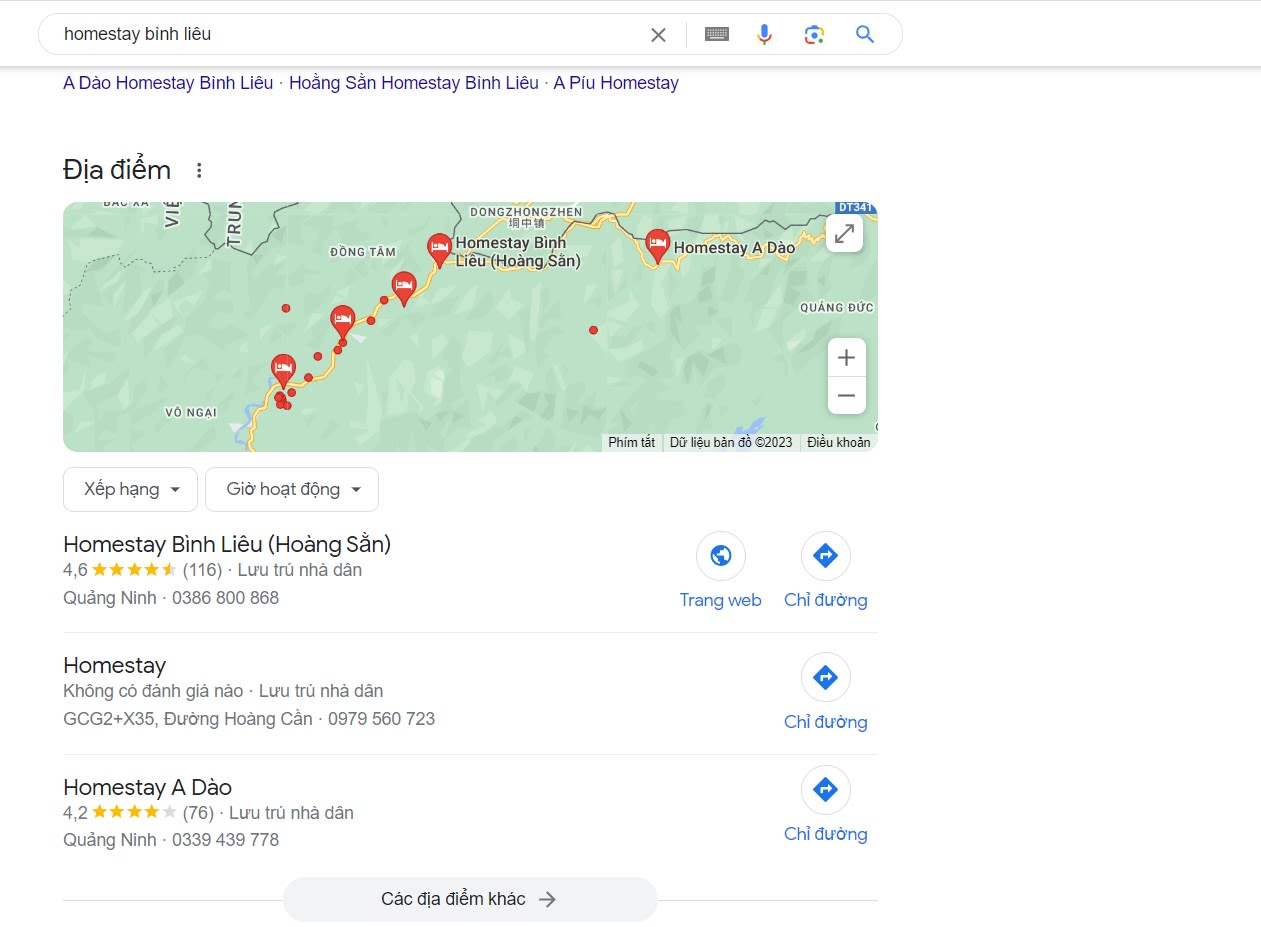Click Các địa điểm khác button
The height and width of the screenshot is (927, 1261).
pyautogui.click(x=469, y=899)
